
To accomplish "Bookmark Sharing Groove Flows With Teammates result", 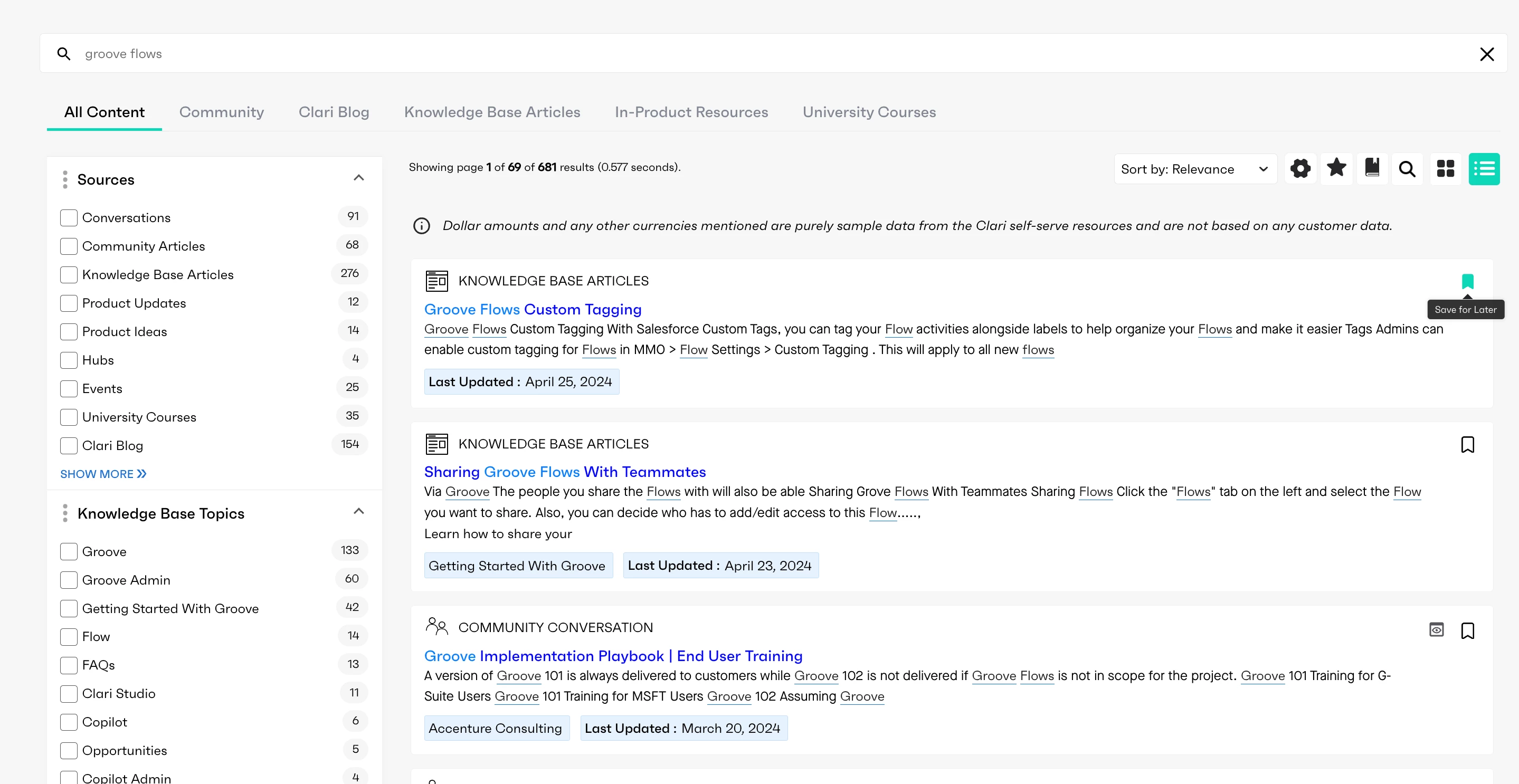I will (1468, 444).
